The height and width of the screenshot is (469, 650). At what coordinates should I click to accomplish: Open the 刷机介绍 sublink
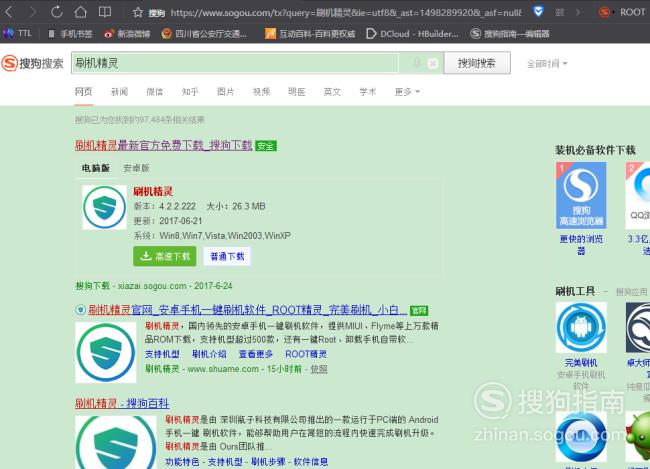(209, 354)
